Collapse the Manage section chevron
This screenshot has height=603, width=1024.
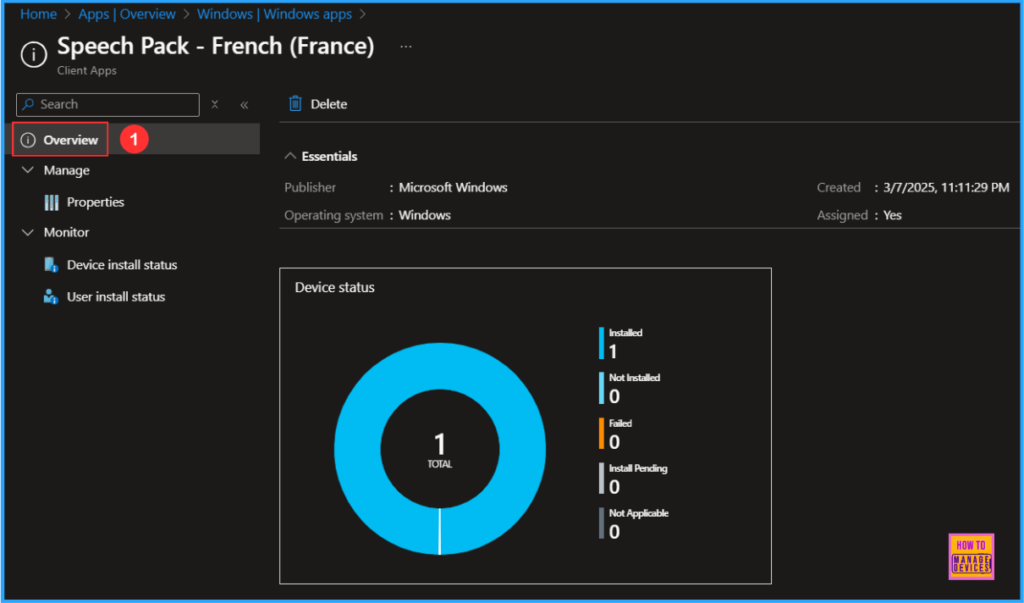pyautogui.click(x=27, y=170)
